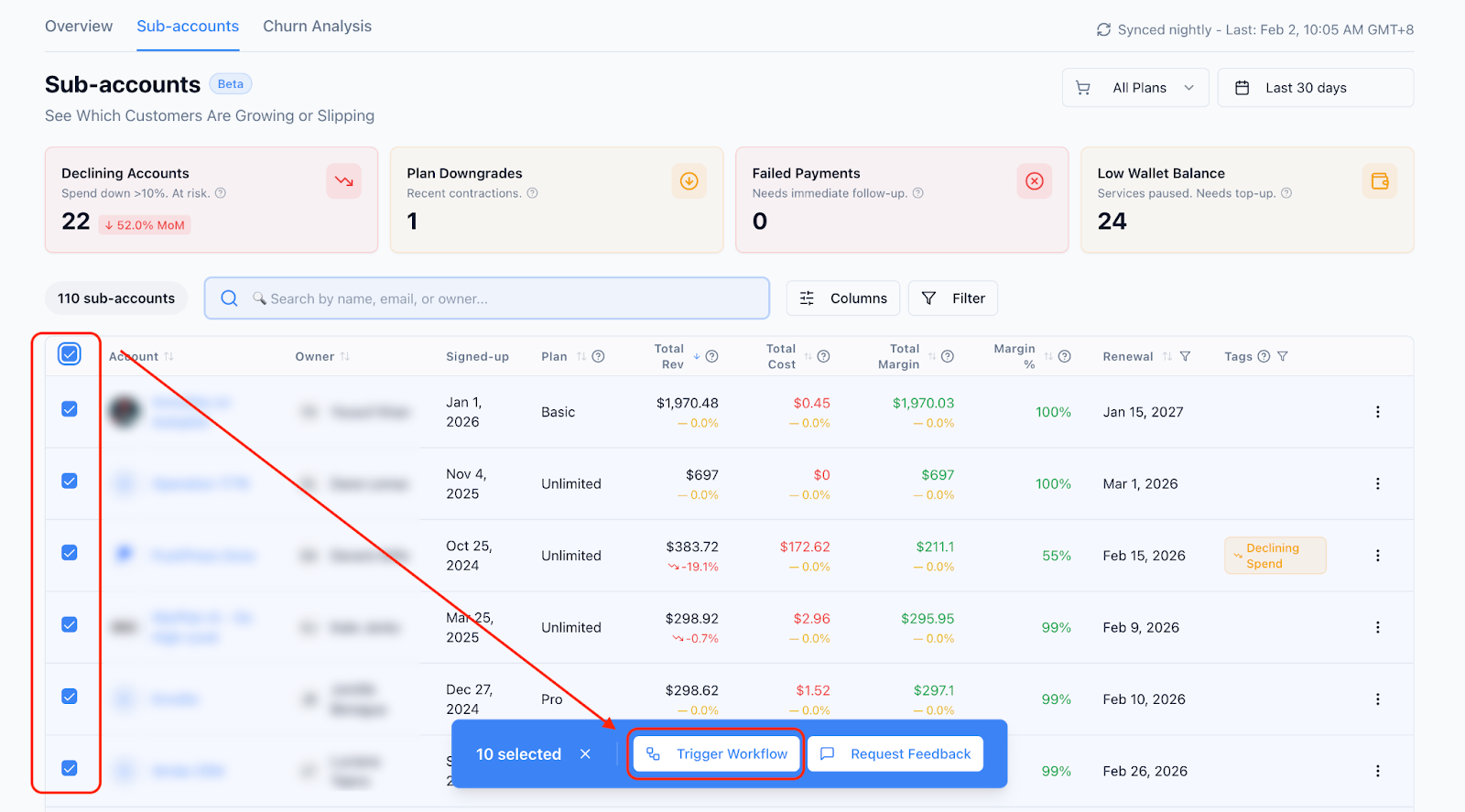Switch to the Churn Analysis tab
1465x812 pixels.
click(x=317, y=26)
